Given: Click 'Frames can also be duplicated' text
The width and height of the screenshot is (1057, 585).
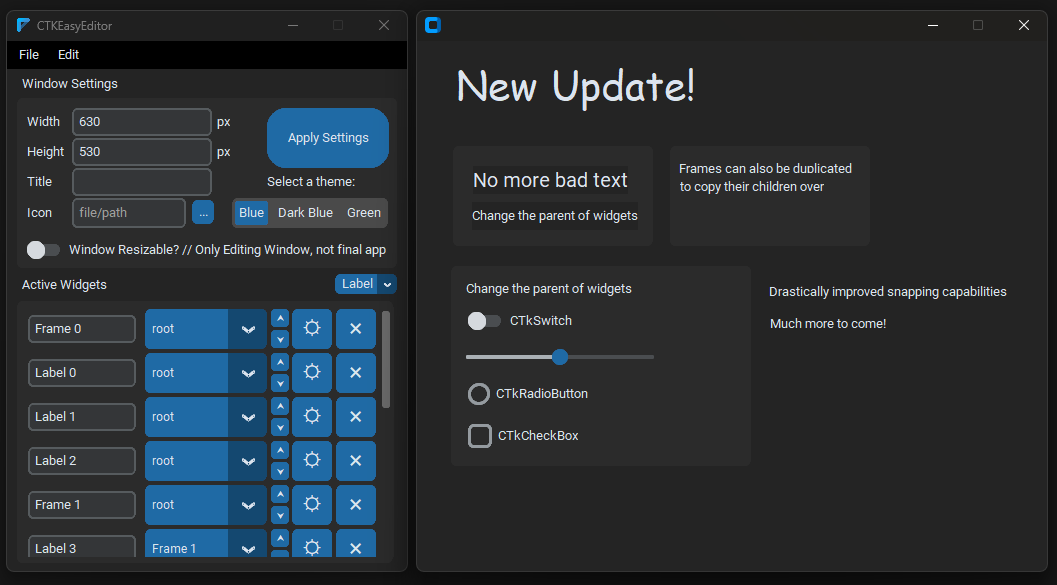Looking at the screenshot, I should click(x=765, y=168).
